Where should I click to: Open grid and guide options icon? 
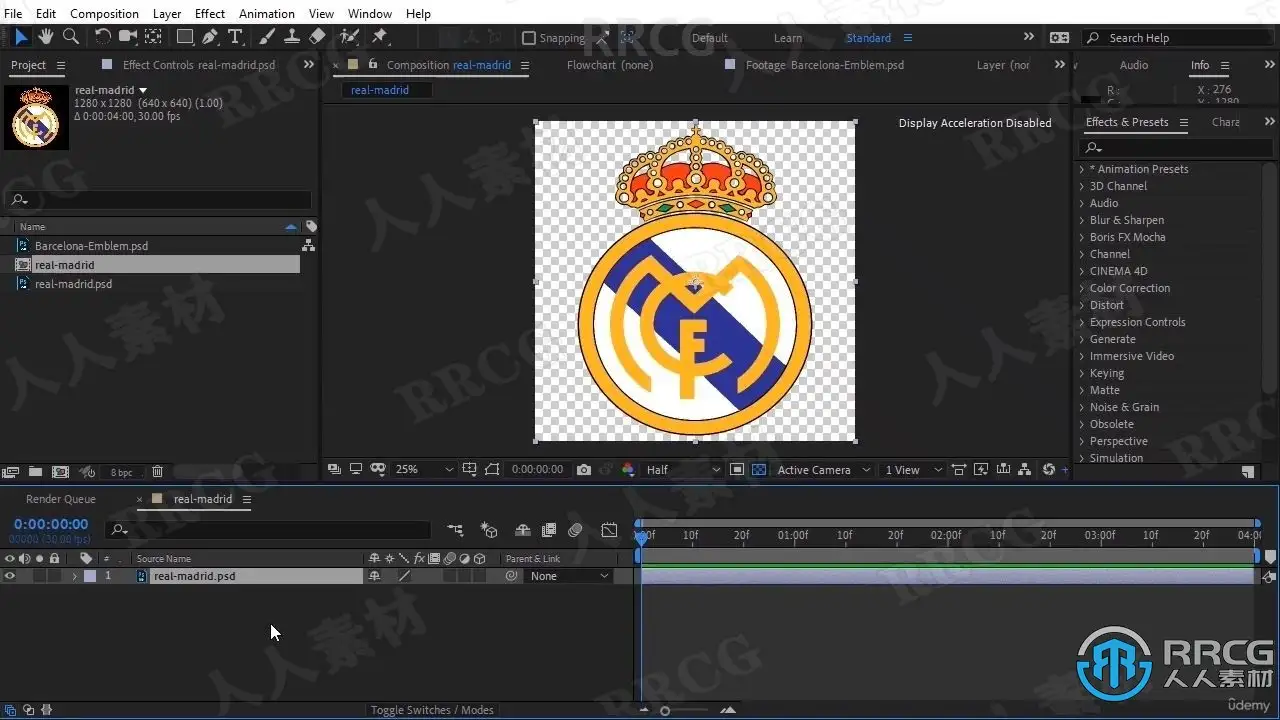pyautogui.click(x=470, y=469)
